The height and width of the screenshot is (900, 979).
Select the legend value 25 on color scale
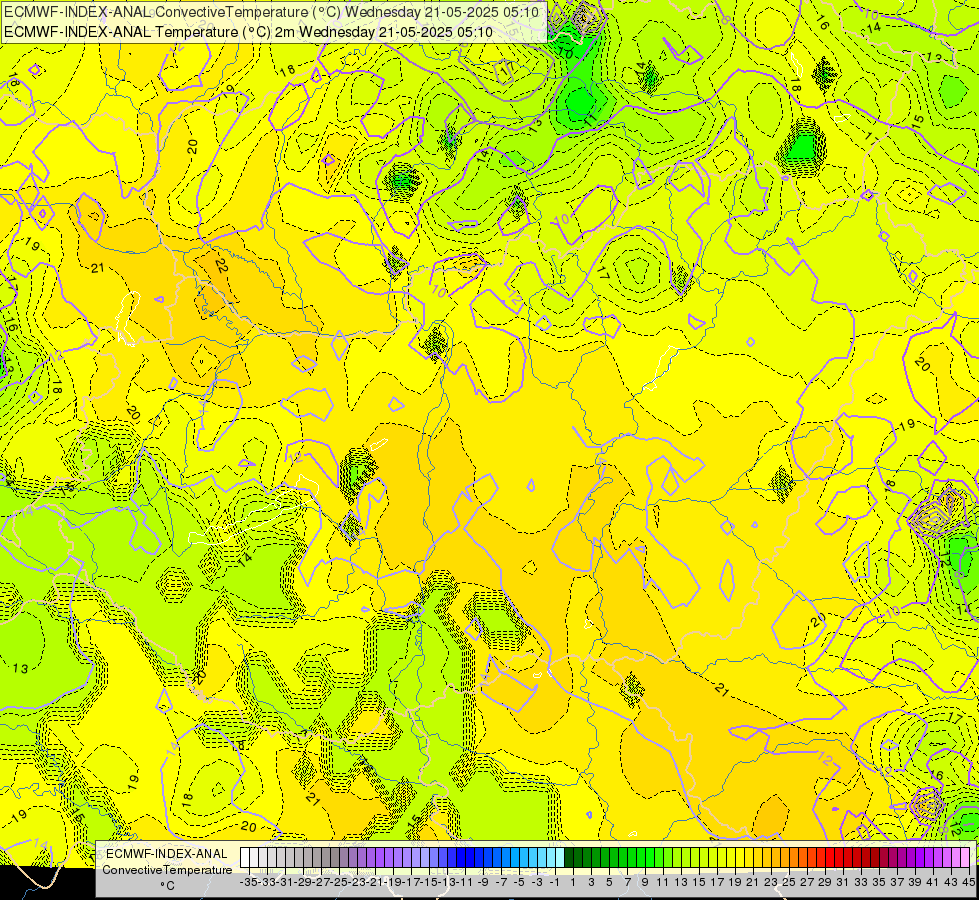tap(789, 883)
